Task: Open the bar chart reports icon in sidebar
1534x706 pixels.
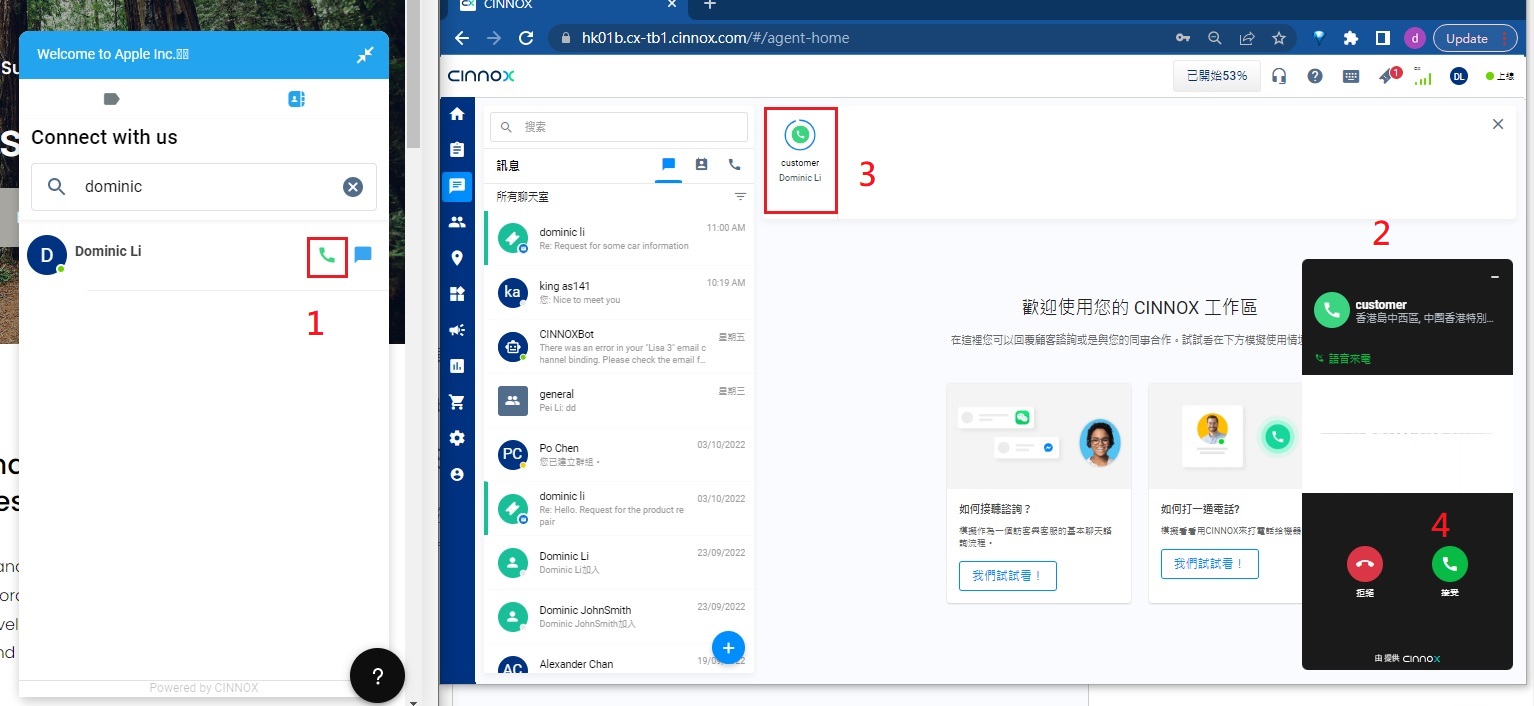Action: tap(457, 366)
